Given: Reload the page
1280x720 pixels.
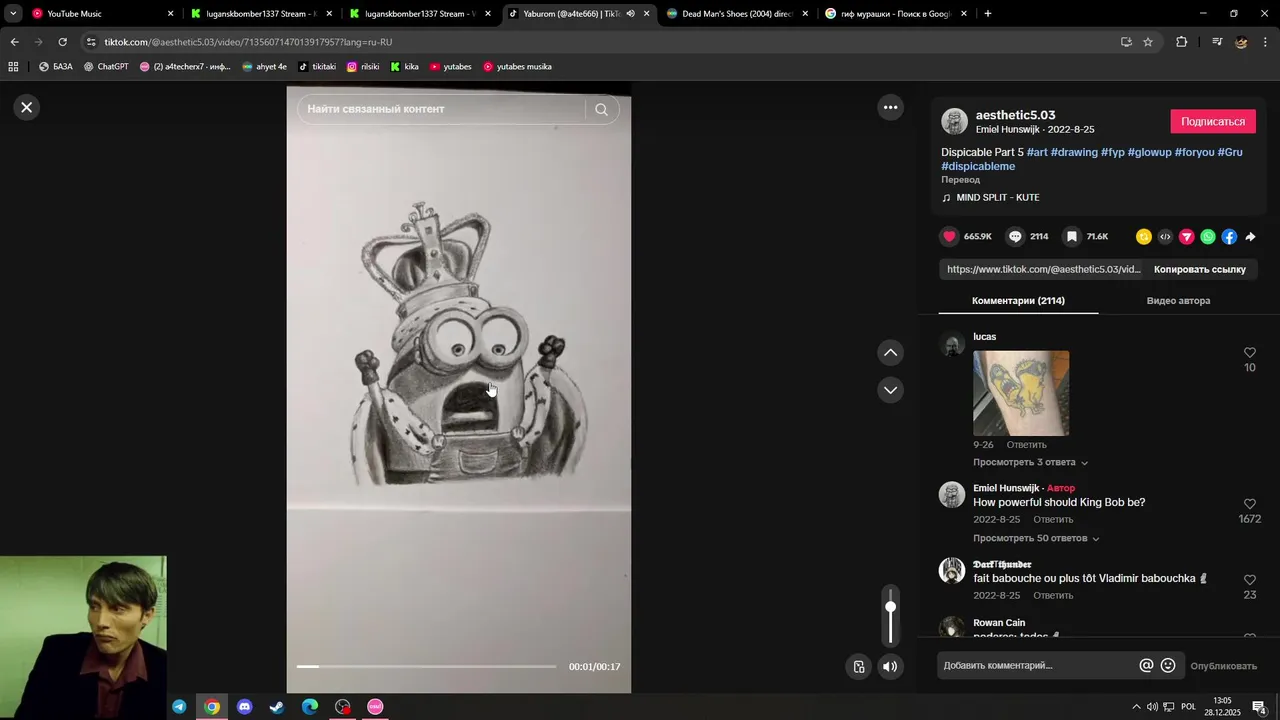Looking at the screenshot, I should pos(62,42).
